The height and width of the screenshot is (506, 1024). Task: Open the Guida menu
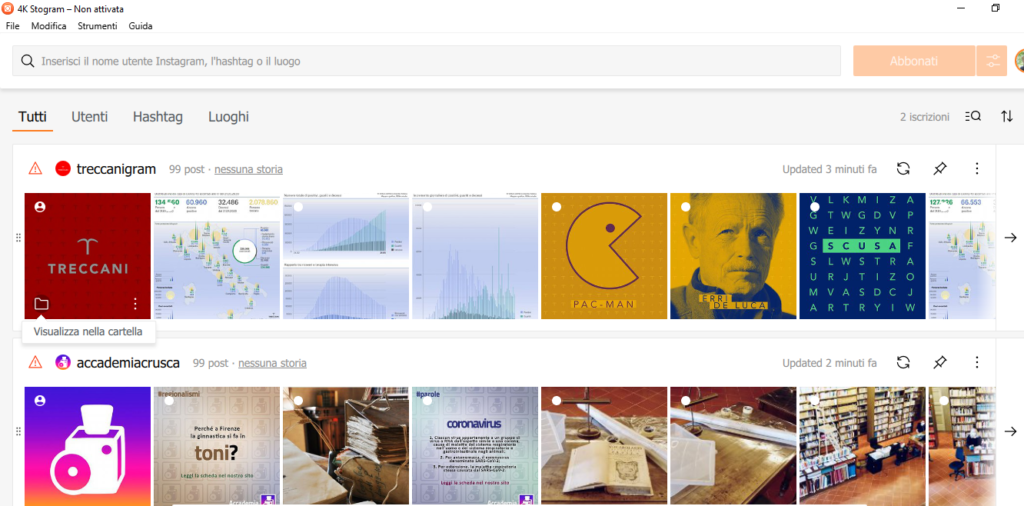click(140, 26)
